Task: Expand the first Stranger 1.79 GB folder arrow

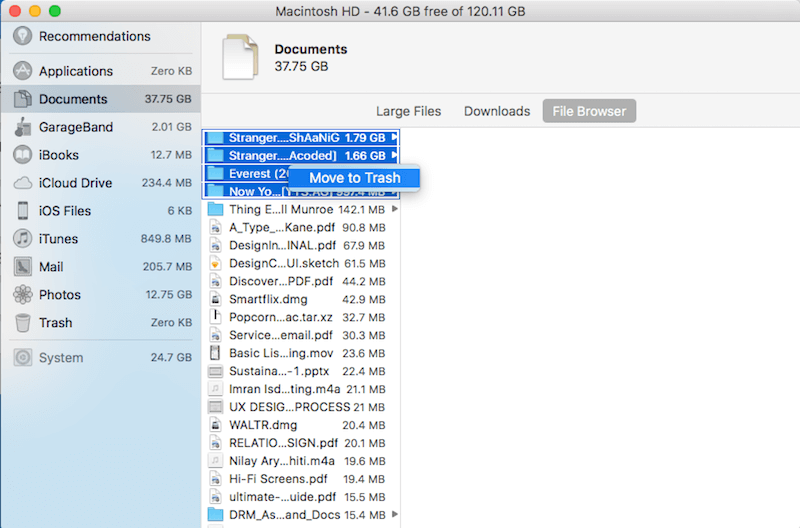Action: coord(395,137)
